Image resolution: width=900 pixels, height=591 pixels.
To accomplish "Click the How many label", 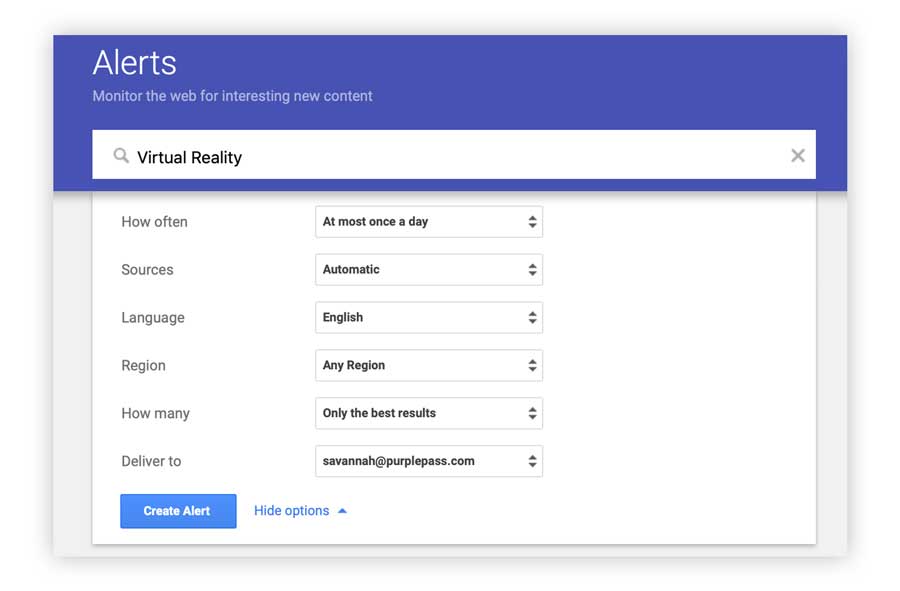I will (x=155, y=414).
